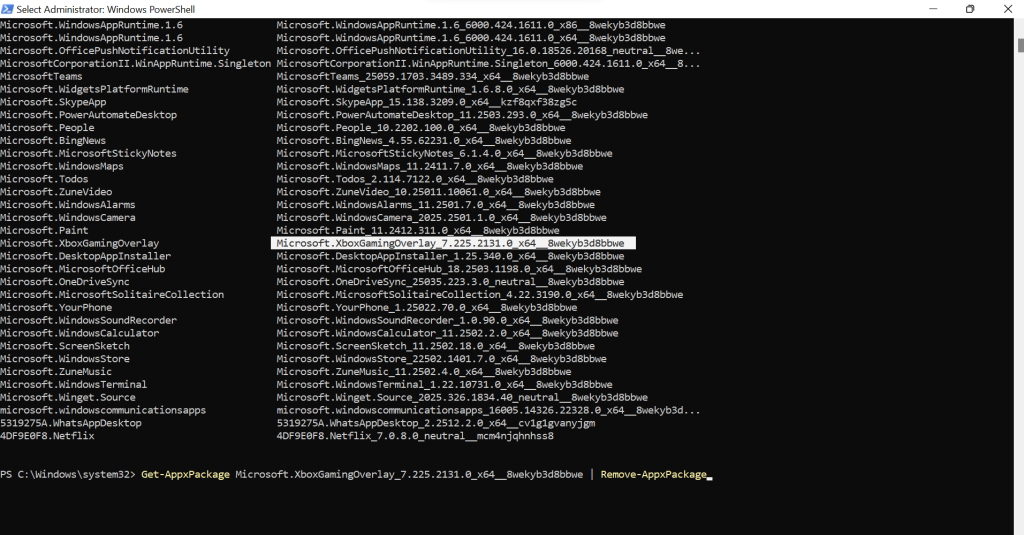
Task: Restore down the PowerShell window
Action: click(970, 9)
